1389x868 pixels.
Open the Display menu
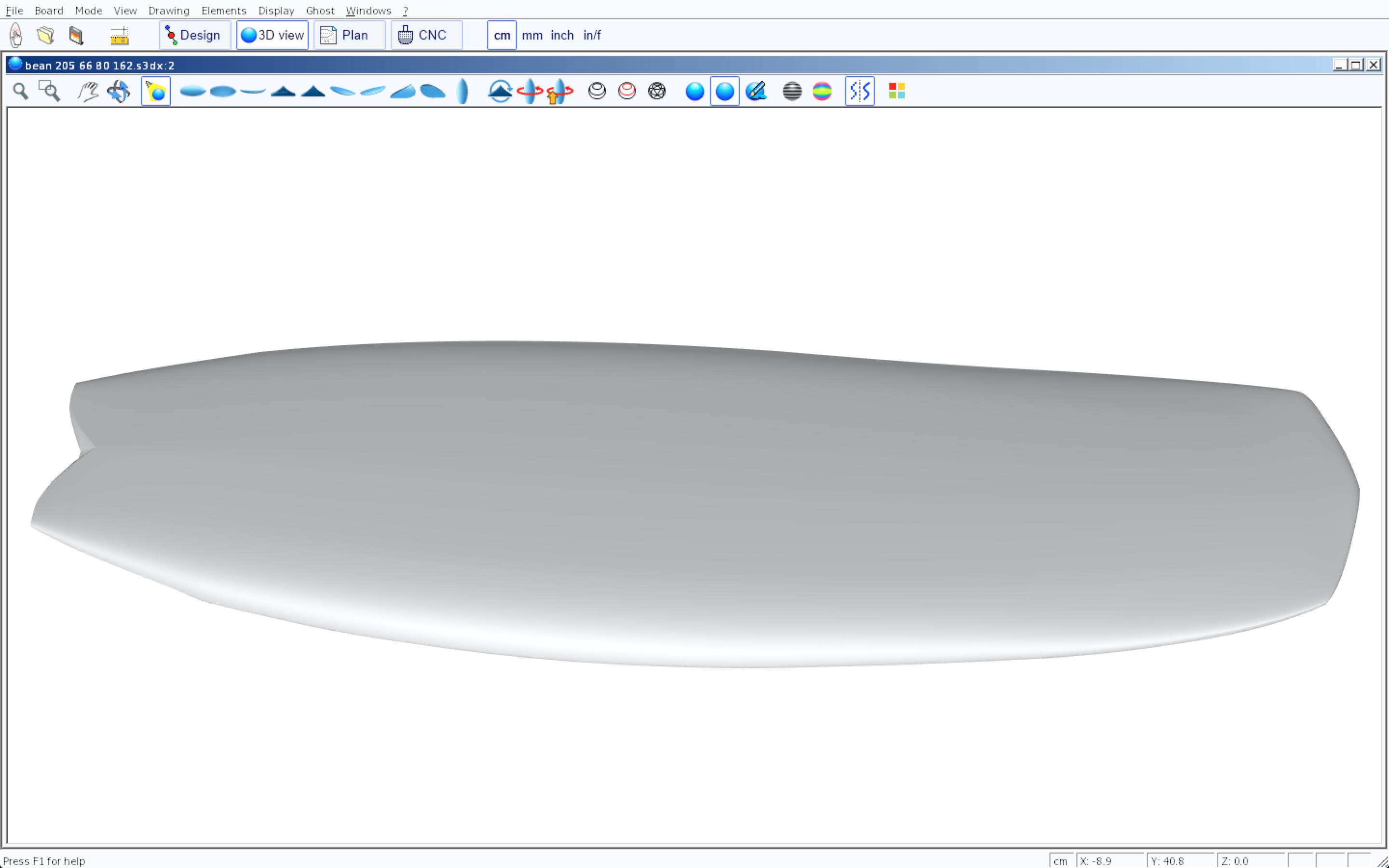point(276,10)
